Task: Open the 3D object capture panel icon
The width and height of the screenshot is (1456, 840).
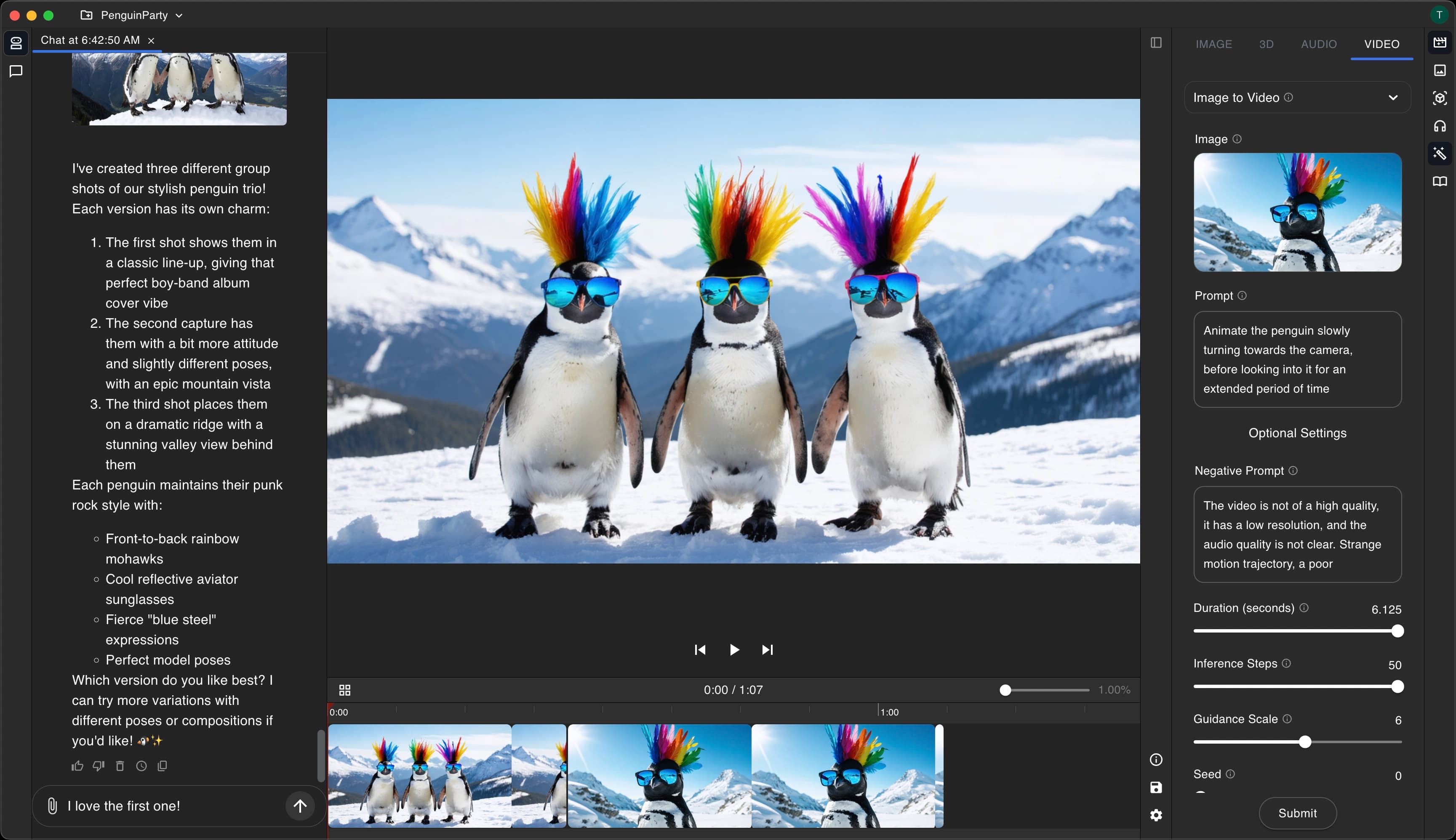Action: 1440,98
